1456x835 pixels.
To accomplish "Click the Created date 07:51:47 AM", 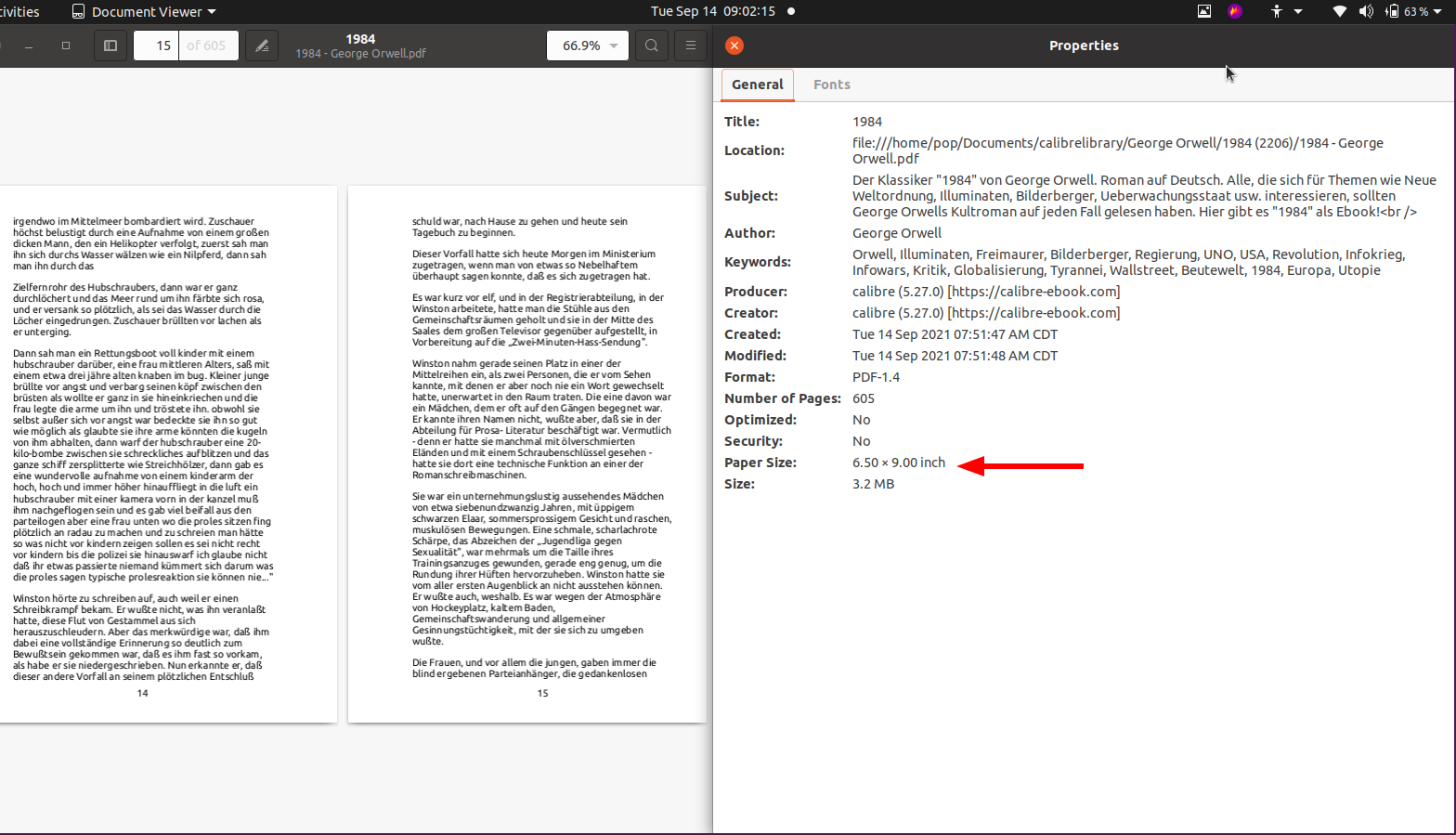I will 955,334.
